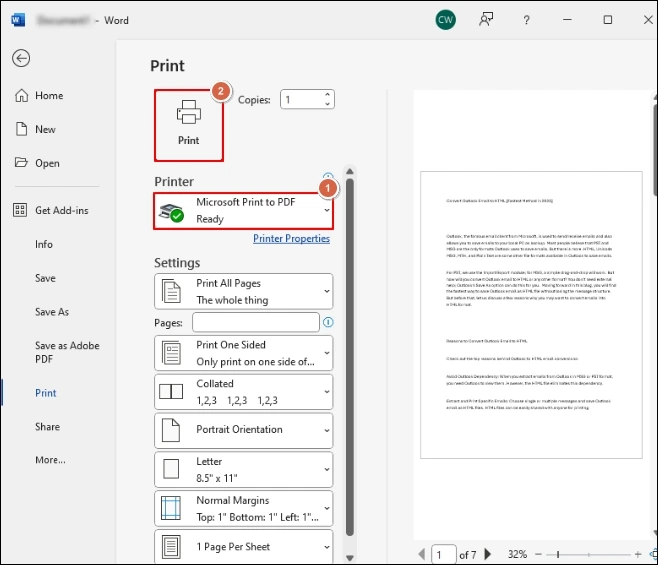Image resolution: width=658 pixels, height=565 pixels.
Task: Click the preview zoom slider
Action: (x=588, y=555)
